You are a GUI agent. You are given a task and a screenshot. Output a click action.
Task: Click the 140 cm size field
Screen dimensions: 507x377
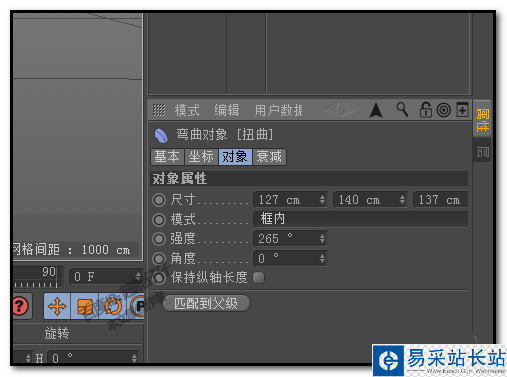(370, 200)
